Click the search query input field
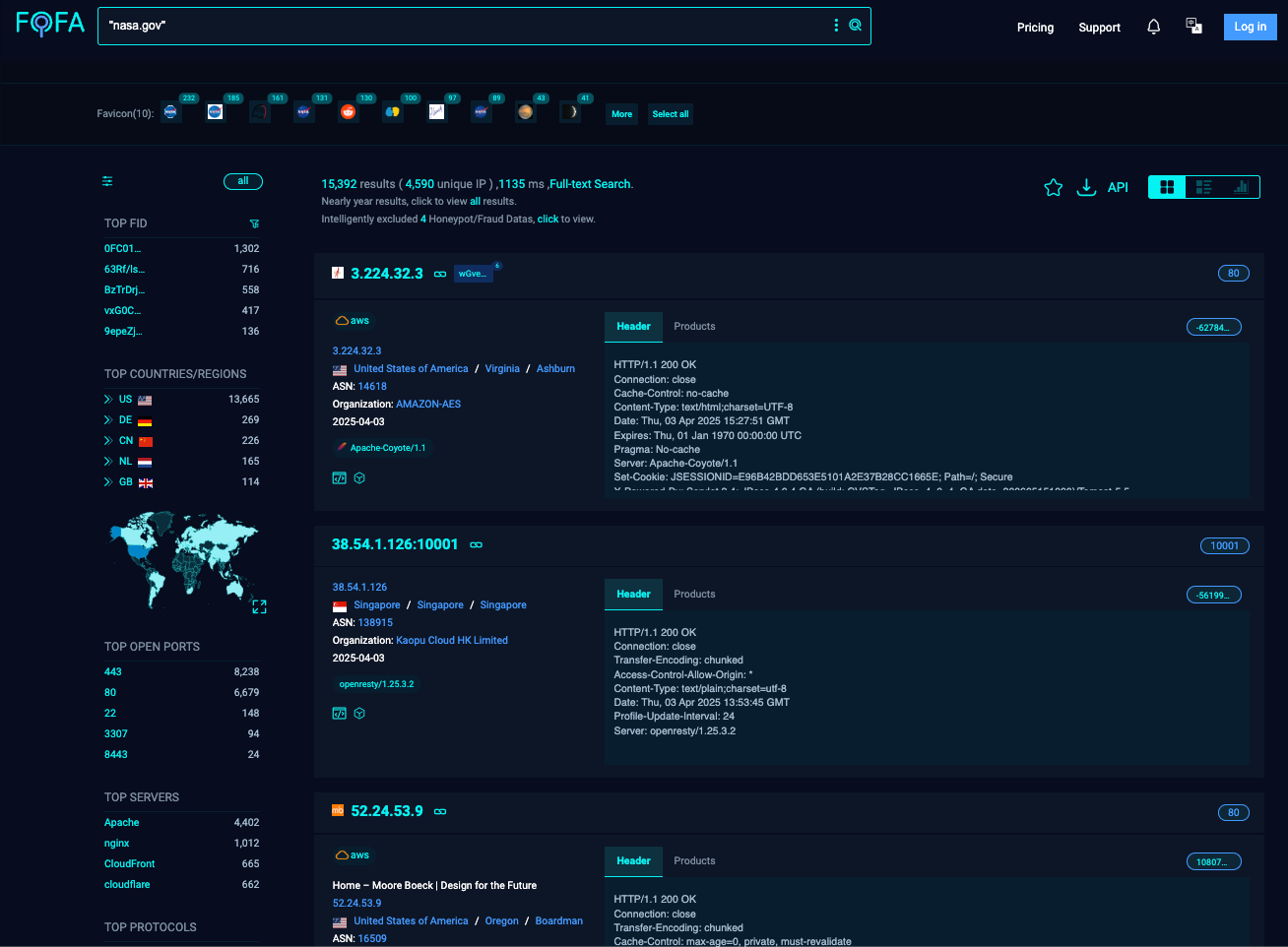 [463, 26]
